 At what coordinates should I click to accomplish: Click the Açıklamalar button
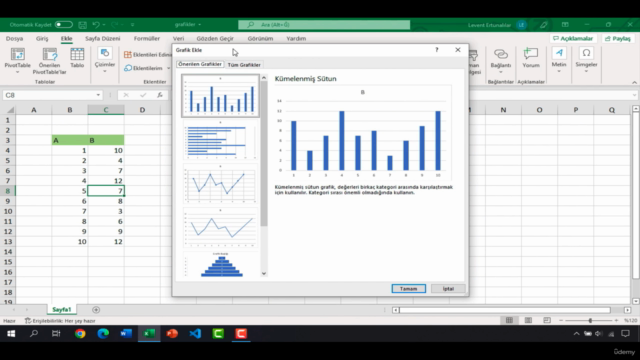[x=573, y=38]
